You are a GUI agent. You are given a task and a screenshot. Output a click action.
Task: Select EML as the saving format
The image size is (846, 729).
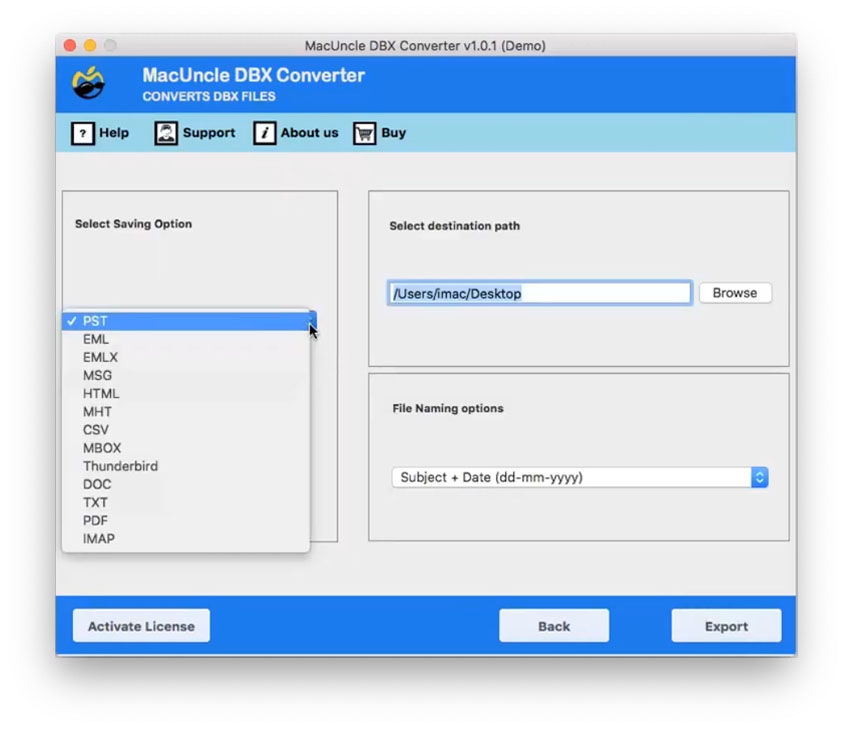96,339
